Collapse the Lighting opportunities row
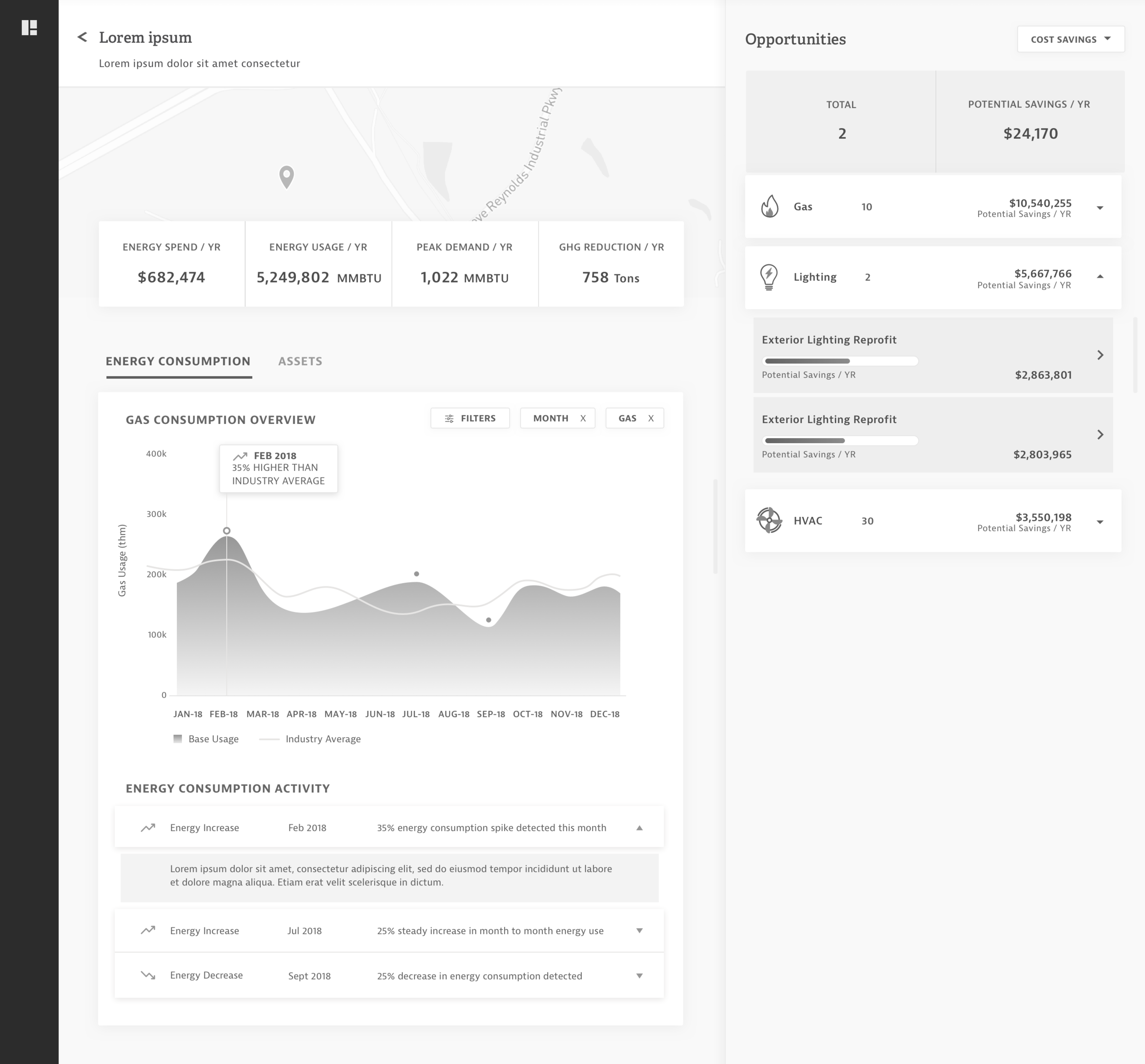Screen dimensions: 1145x1064 [x=1100, y=277]
